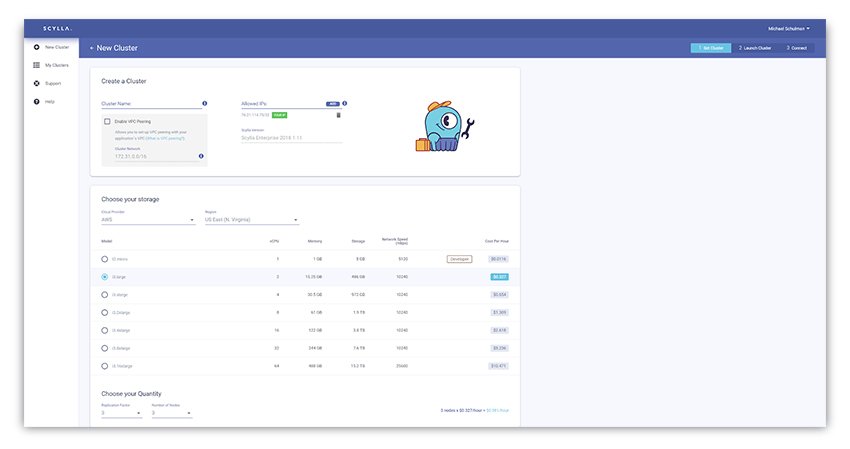Click the Support icon in sidebar
Screen dimensions: 850x449
tap(37, 83)
